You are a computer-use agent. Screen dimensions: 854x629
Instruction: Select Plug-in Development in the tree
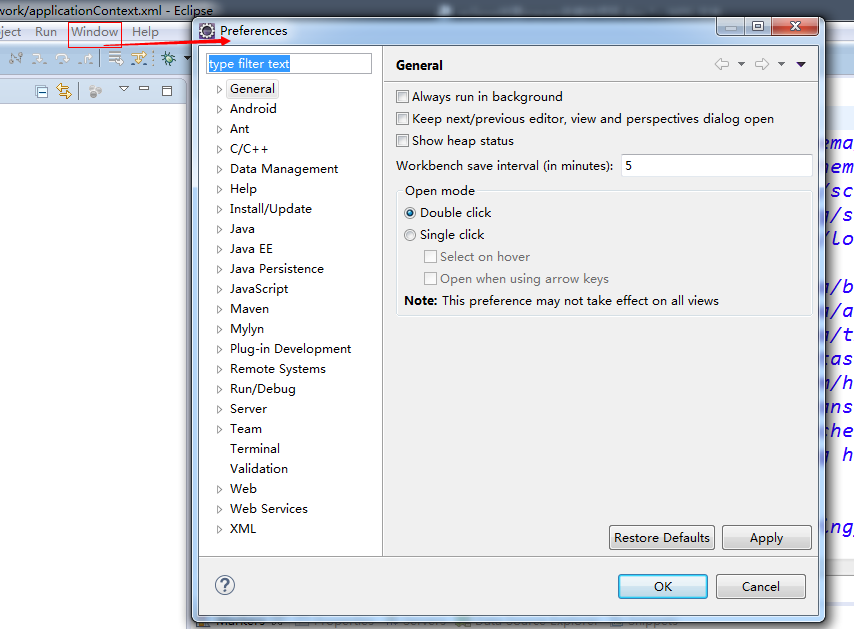pos(290,349)
